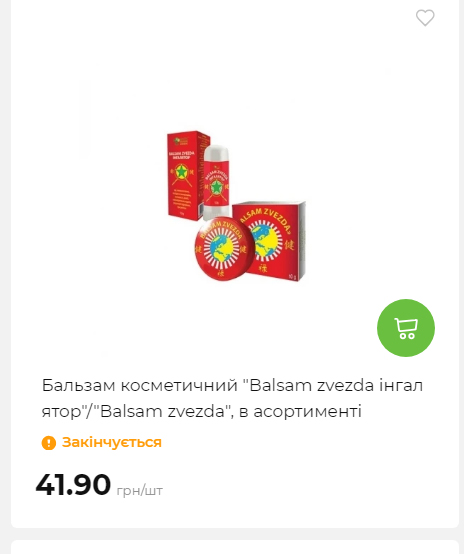Add product to favorites via heart icon
The width and height of the screenshot is (464, 554).
[425, 18]
